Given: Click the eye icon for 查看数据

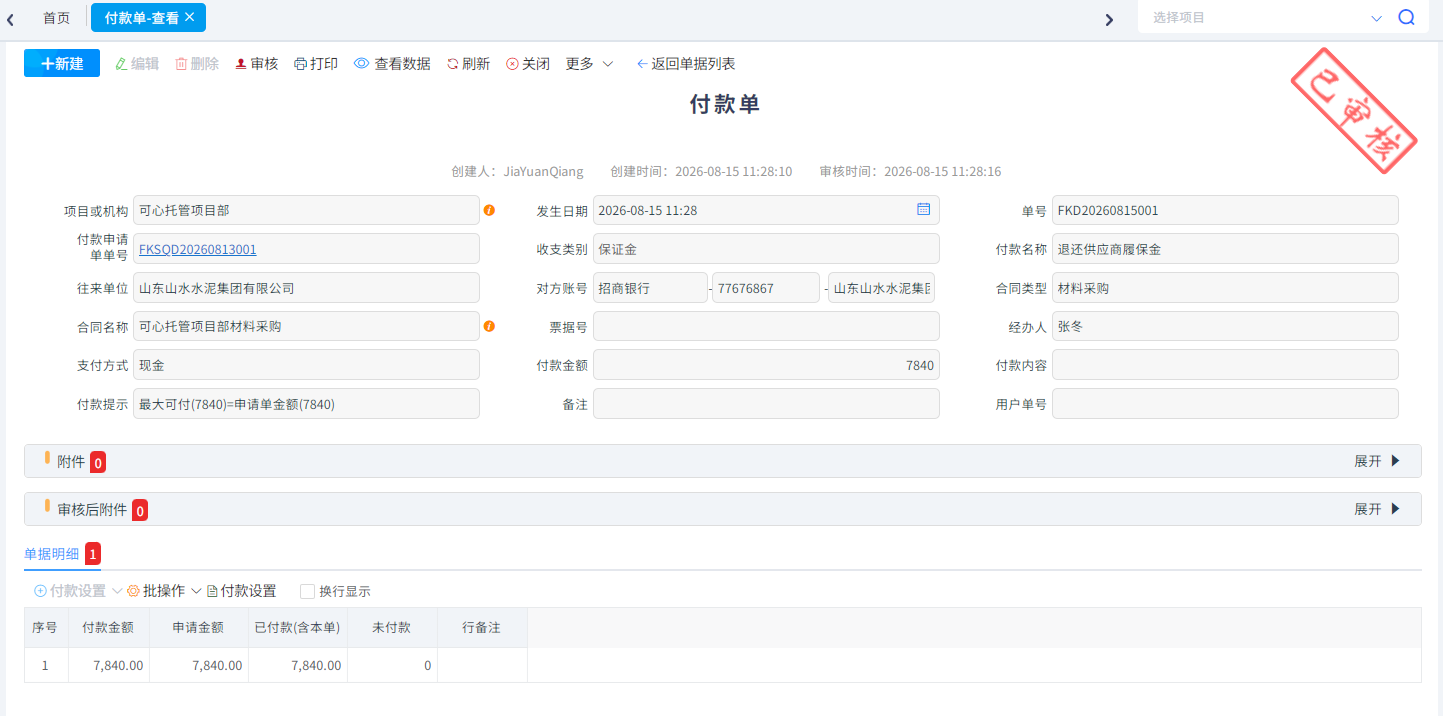Looking at the screenshot, I should (361, 64).
